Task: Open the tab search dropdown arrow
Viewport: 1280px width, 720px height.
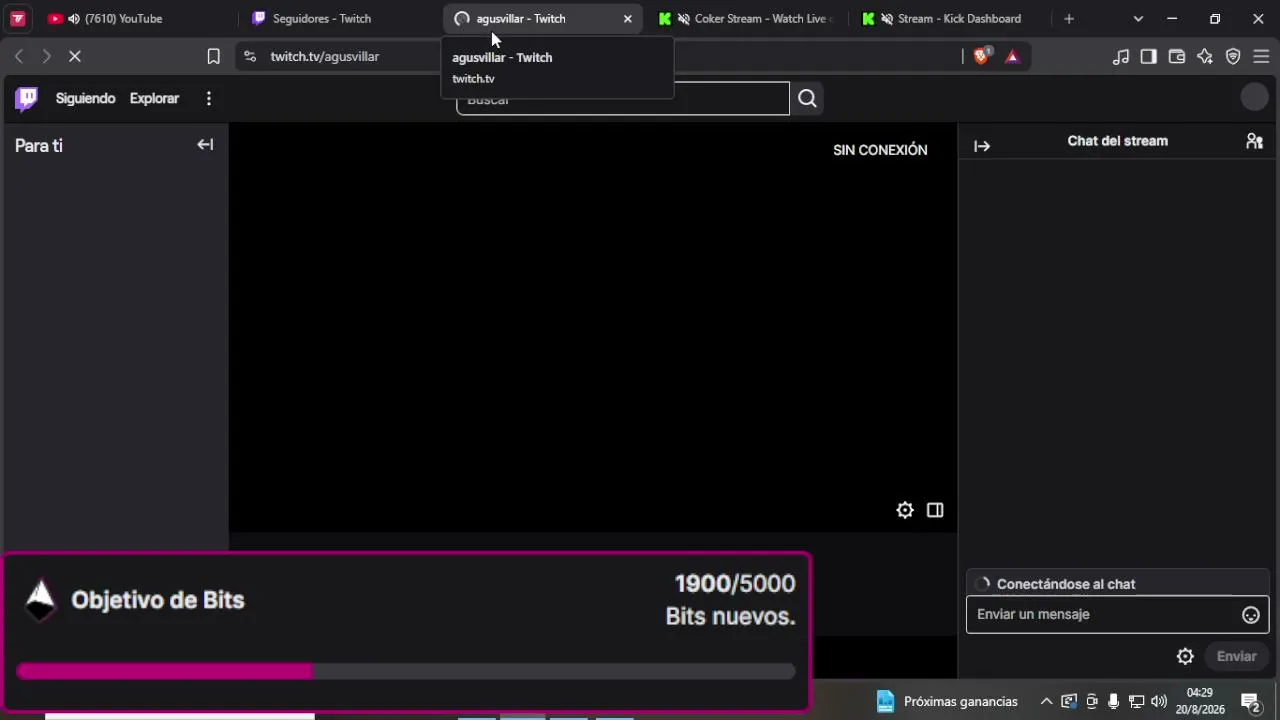Action: coord(1138,18)
